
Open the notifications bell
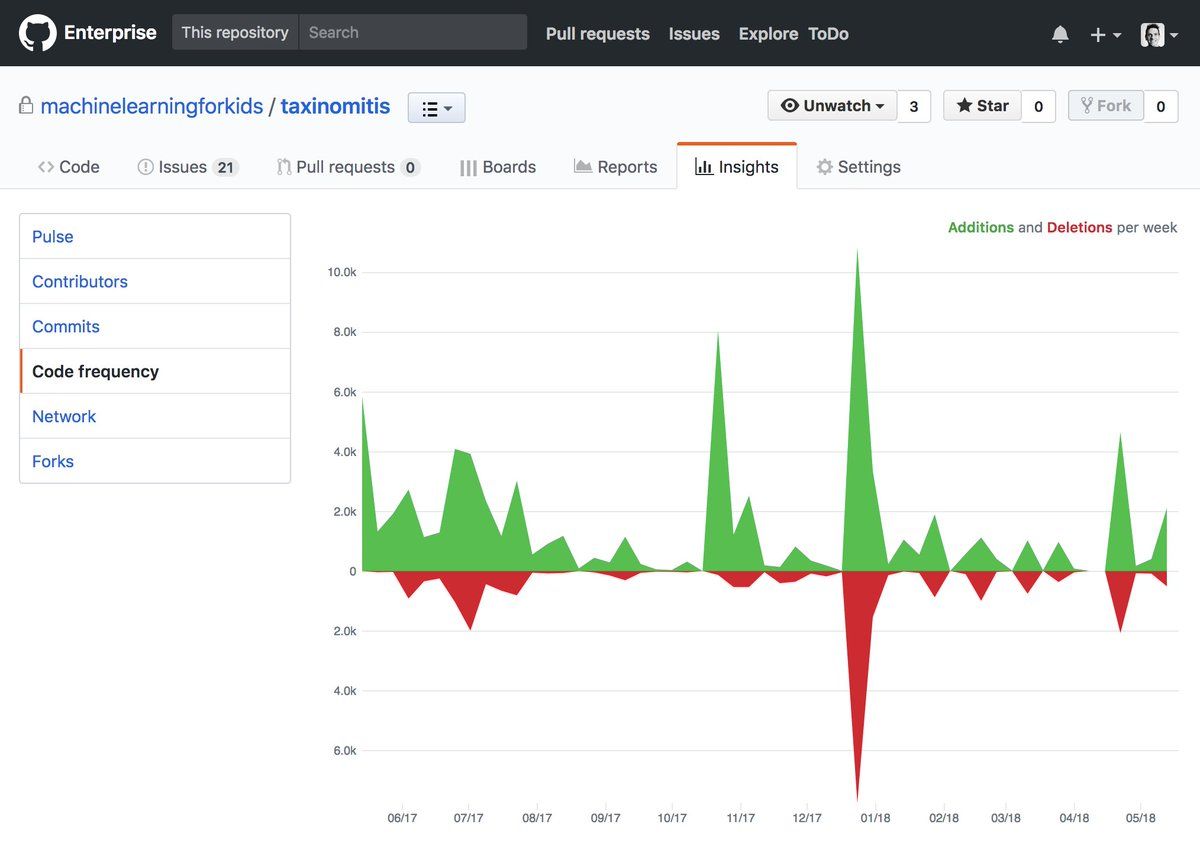(1060, 34)
